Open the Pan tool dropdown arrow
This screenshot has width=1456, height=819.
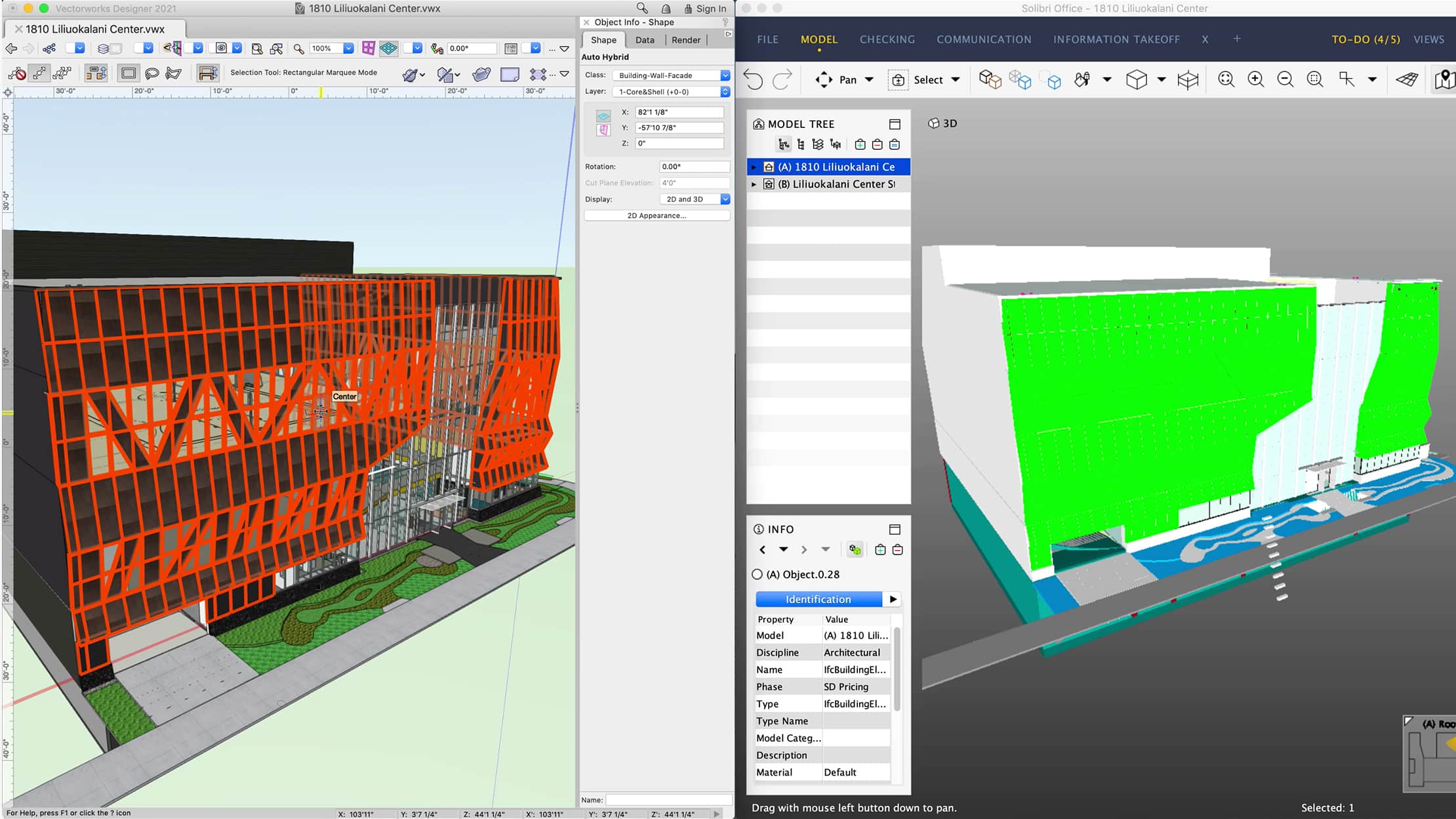click(869, 79)
